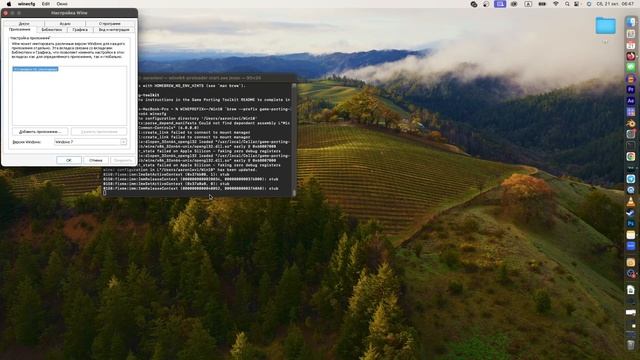The width and height of the screenshot is (640, 360).
Task: Open Telegram from the Dock
Action: (631, 179)
